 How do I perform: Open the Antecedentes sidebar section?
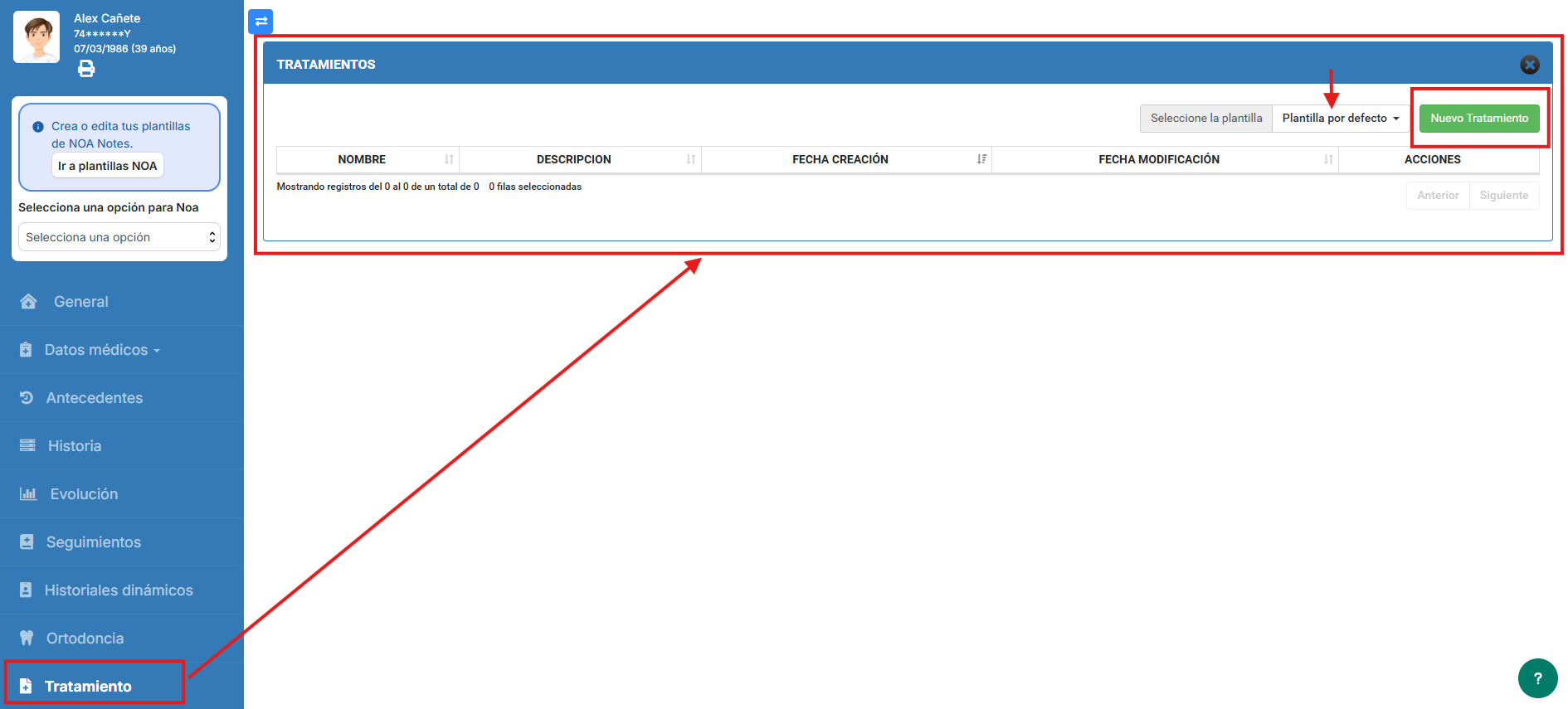point(94,398)
